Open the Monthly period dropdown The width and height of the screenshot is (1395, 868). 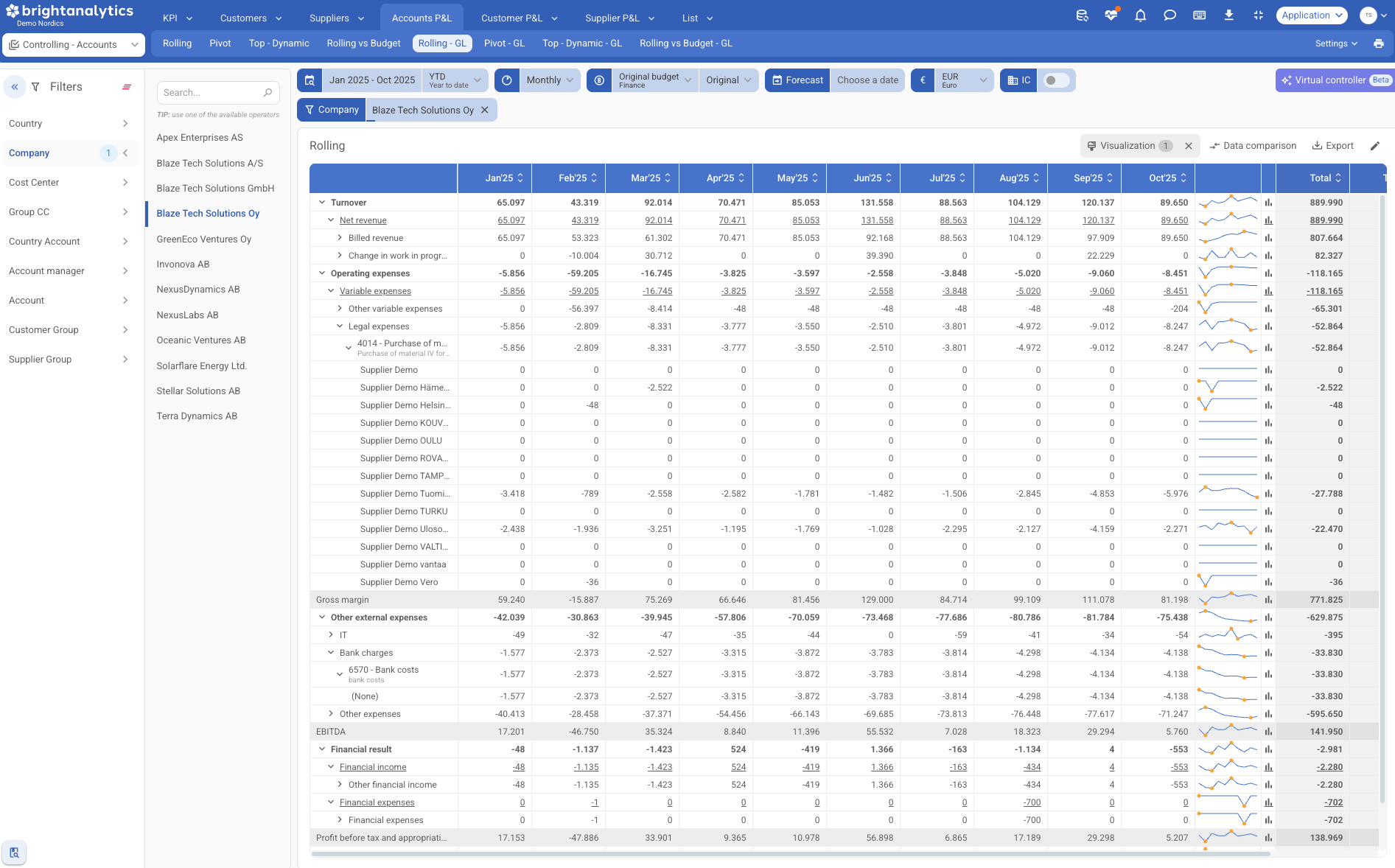pos(549,80)
